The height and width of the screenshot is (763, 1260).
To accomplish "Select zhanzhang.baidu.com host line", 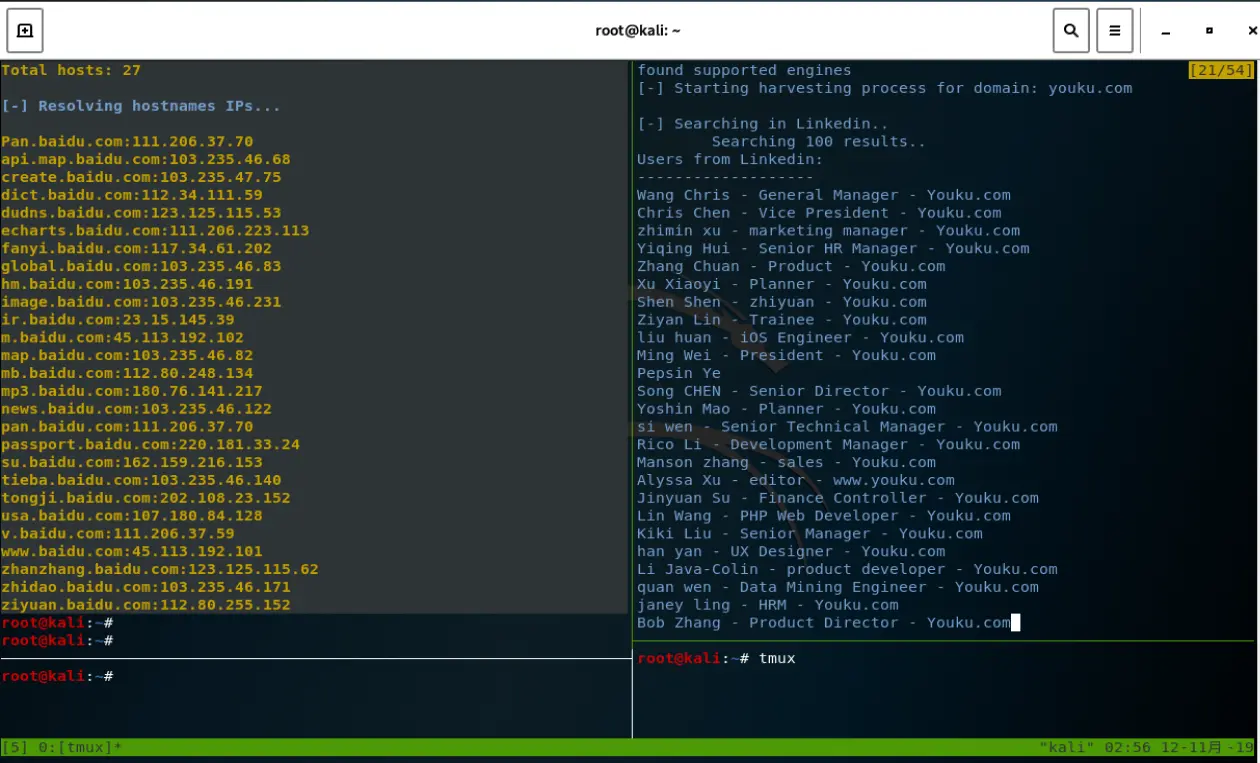I will point(160,569).
